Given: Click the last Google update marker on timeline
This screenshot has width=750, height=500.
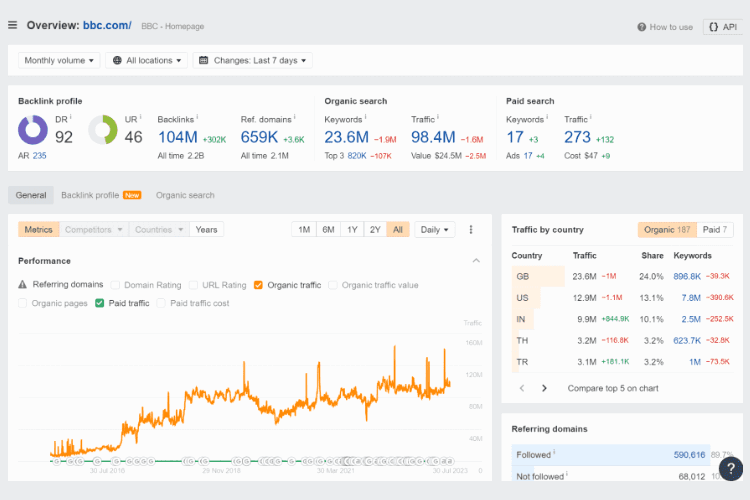Looking at the screenshot, I should (450, 461).
